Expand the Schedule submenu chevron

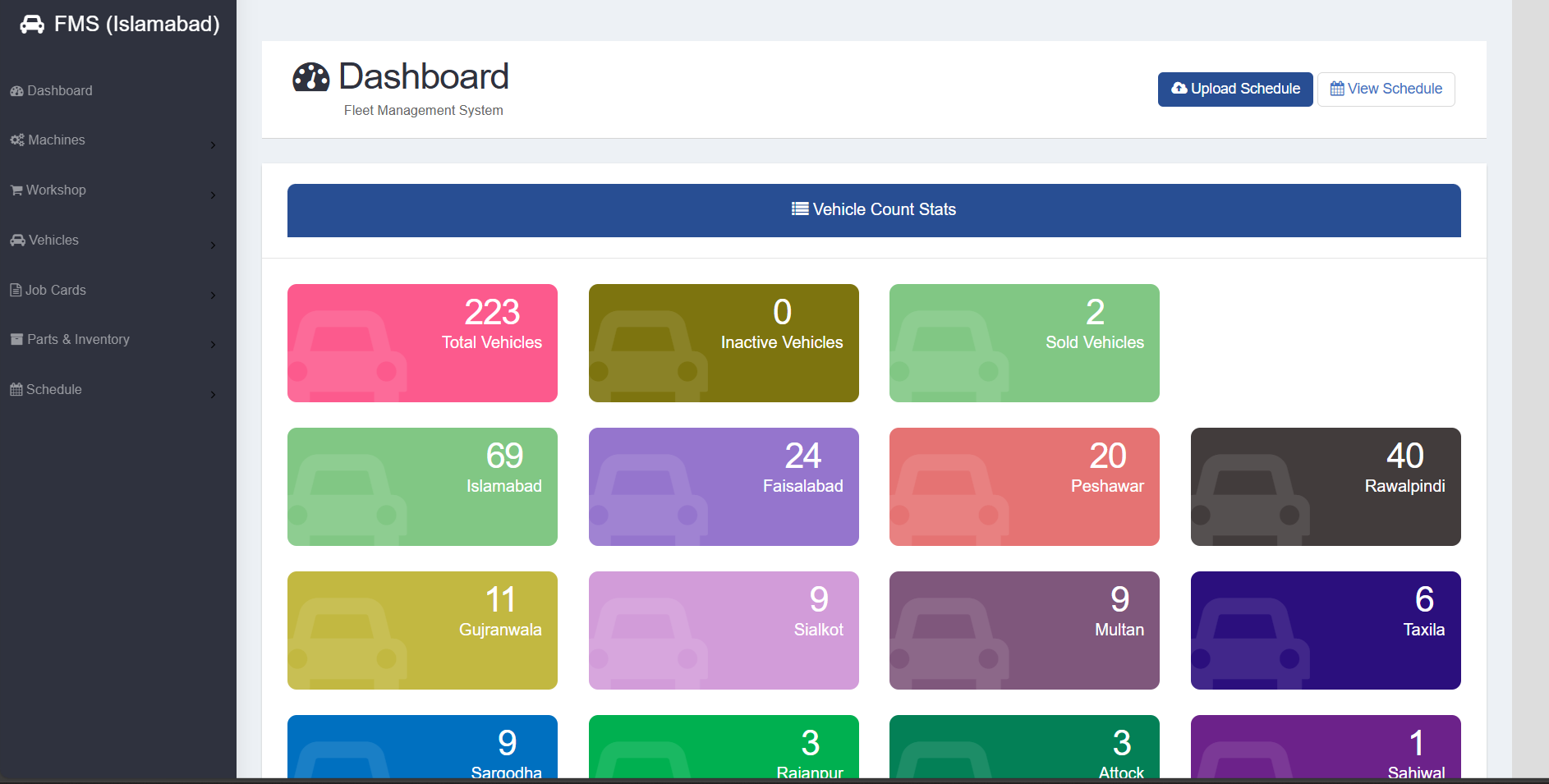pos(213,395)
